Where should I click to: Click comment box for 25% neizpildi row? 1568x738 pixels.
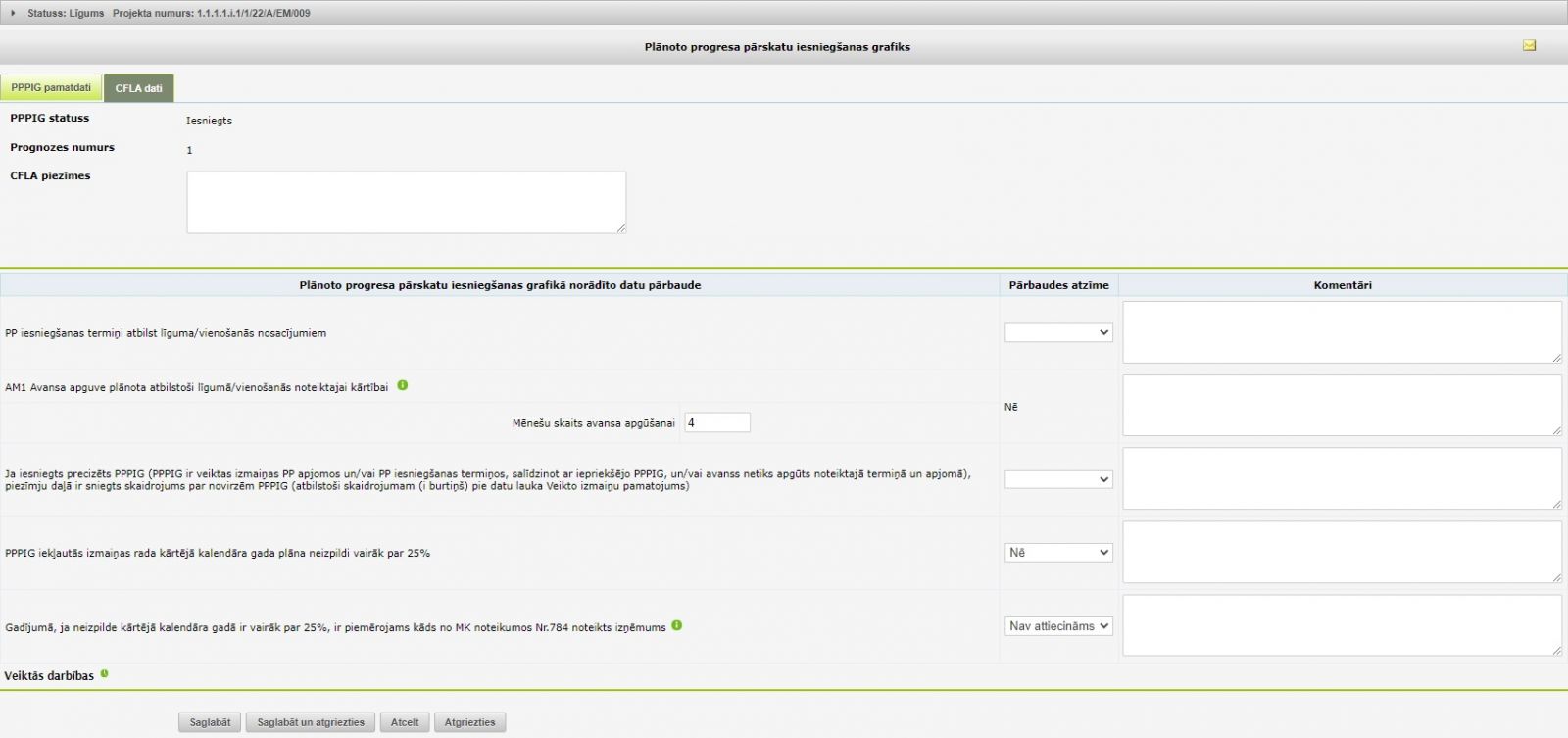coord(1342,552)
